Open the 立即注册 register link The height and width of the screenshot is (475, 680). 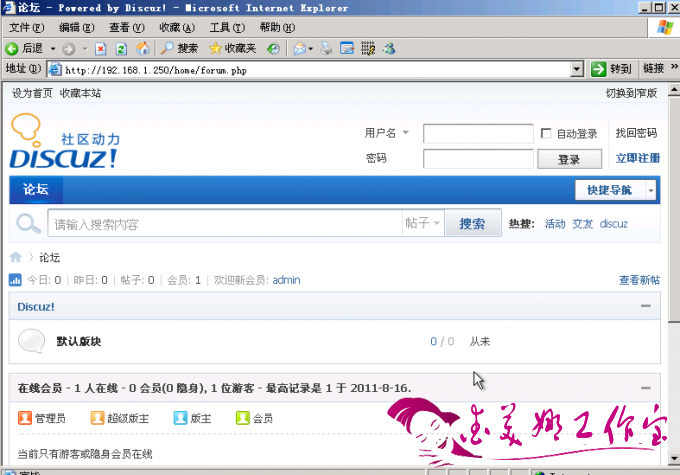pyautogui.click(x=637, y=158)
